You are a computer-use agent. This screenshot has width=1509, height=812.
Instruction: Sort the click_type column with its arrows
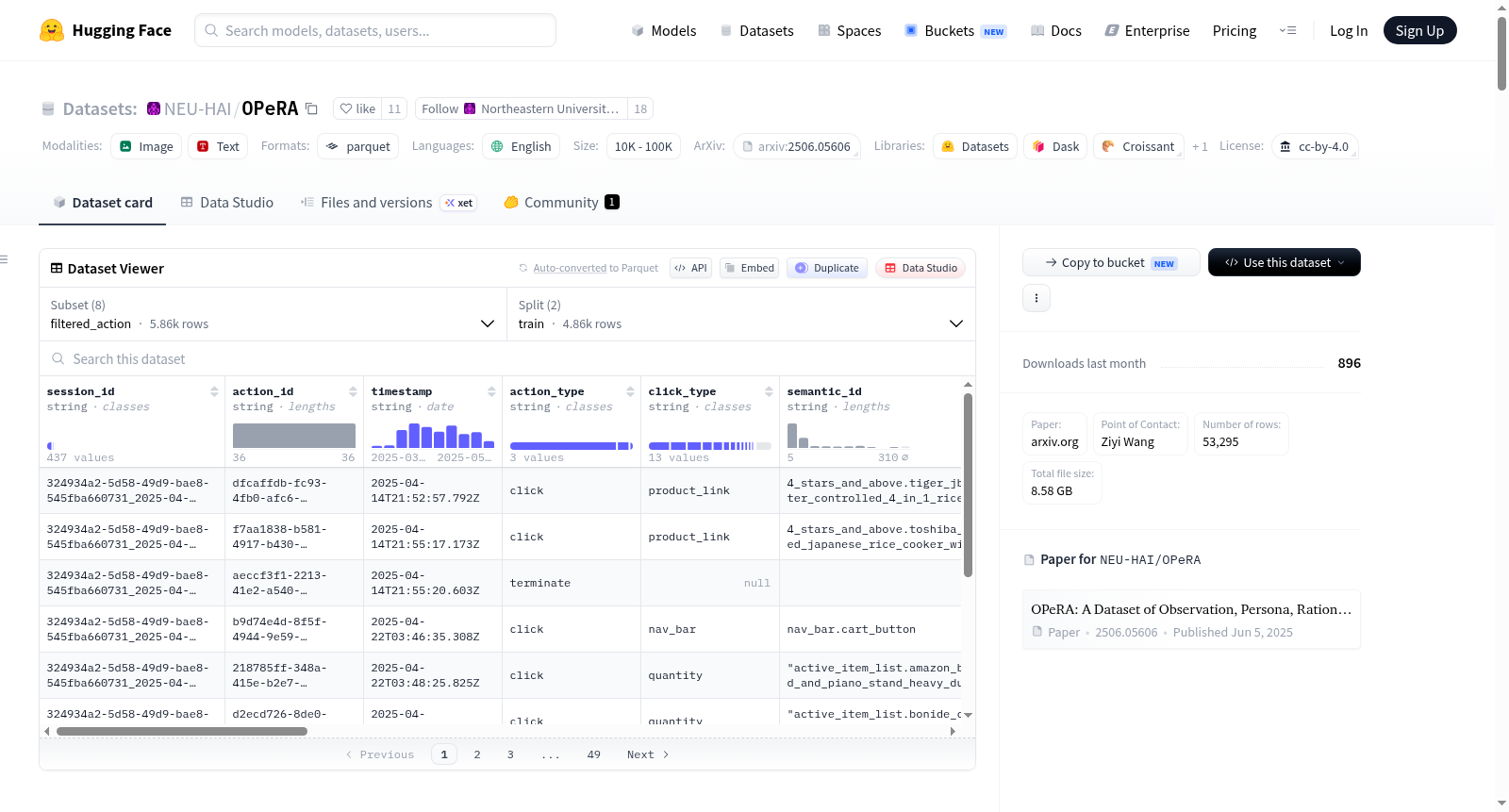click(x=769, y=391)
